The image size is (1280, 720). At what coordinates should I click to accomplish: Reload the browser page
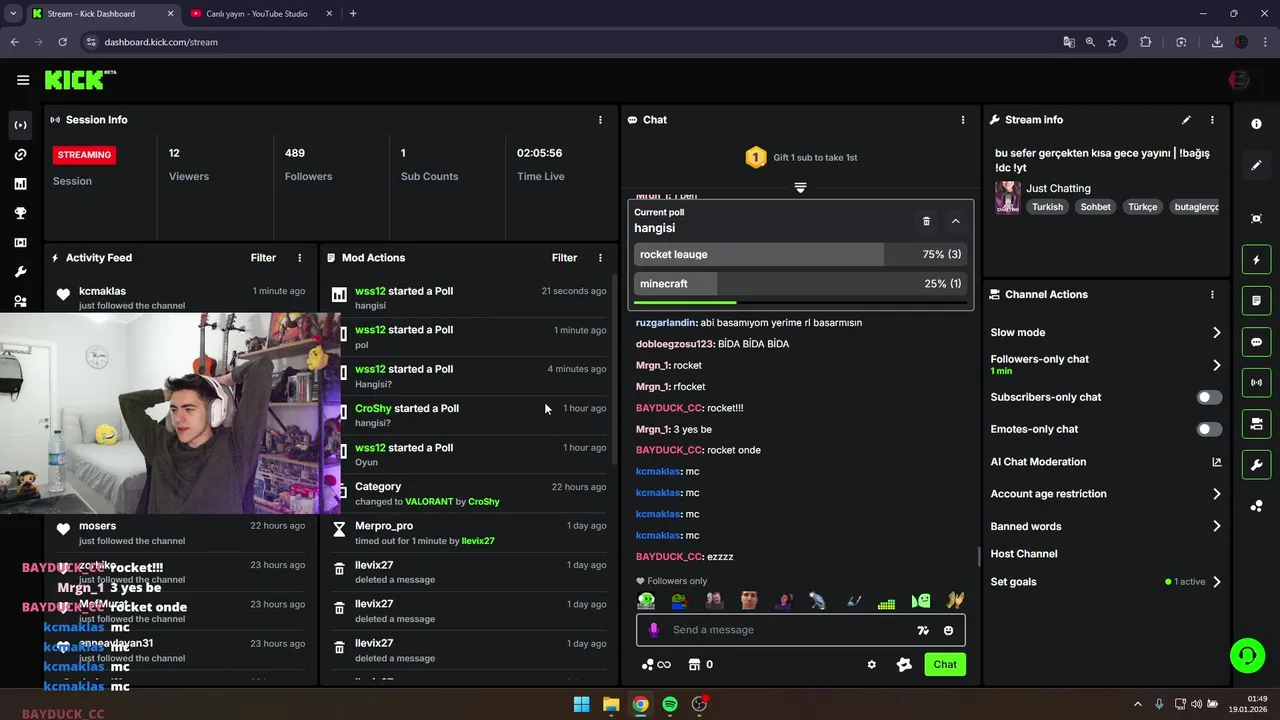[62, 42]
